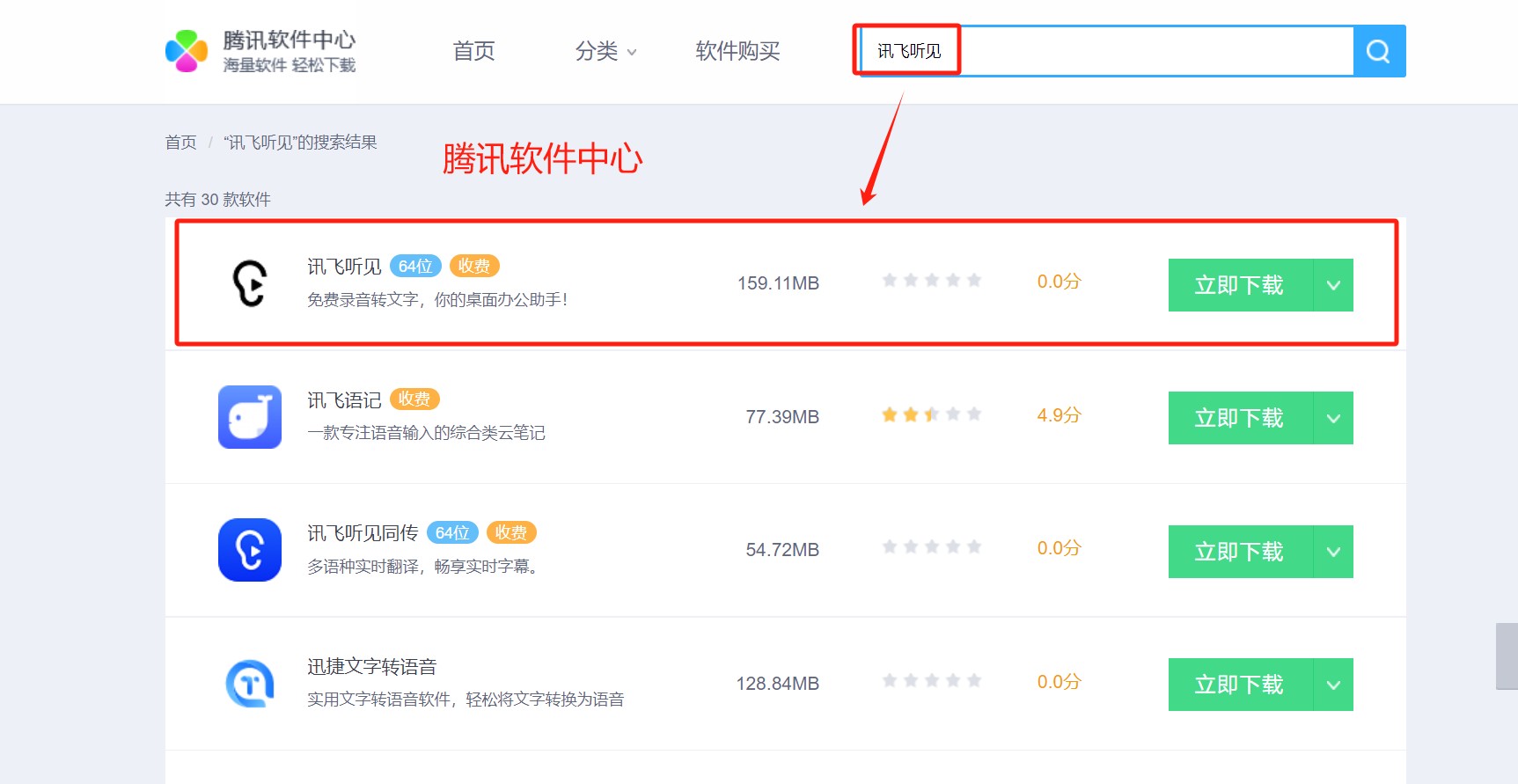The width and height of the screenshot is (1518, 784).
Task: Click the page scrollbar thumb at right edge
Action: tap(1507, 656)
